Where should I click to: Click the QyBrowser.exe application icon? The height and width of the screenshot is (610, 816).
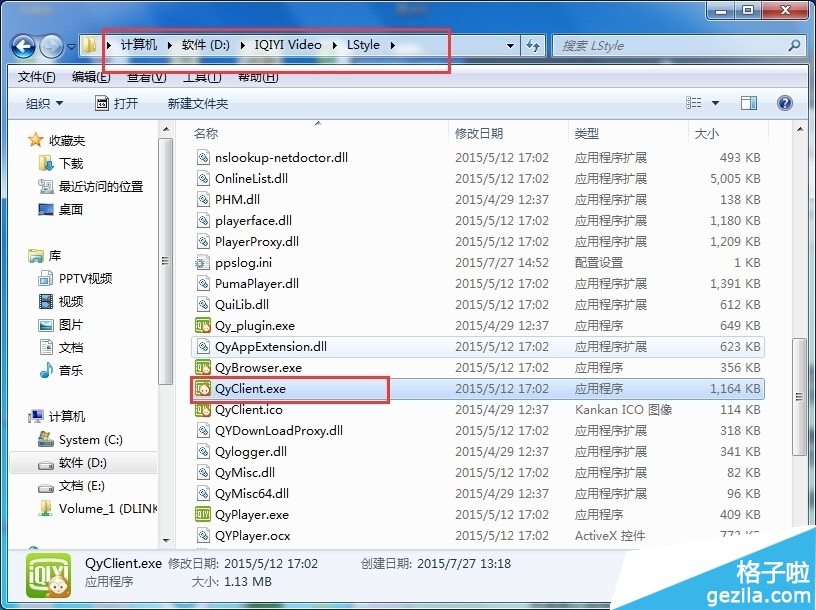tap(202, 367)
